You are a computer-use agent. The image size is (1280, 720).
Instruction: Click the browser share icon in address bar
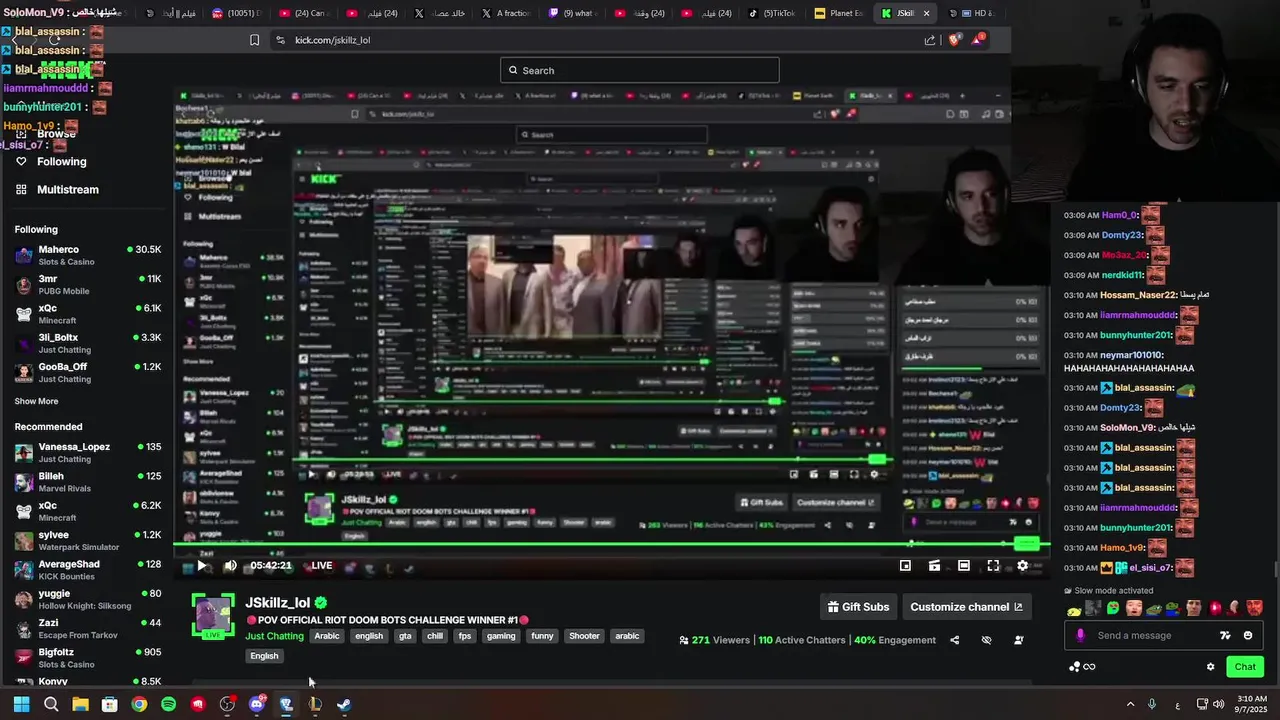(x=930, y=40)
